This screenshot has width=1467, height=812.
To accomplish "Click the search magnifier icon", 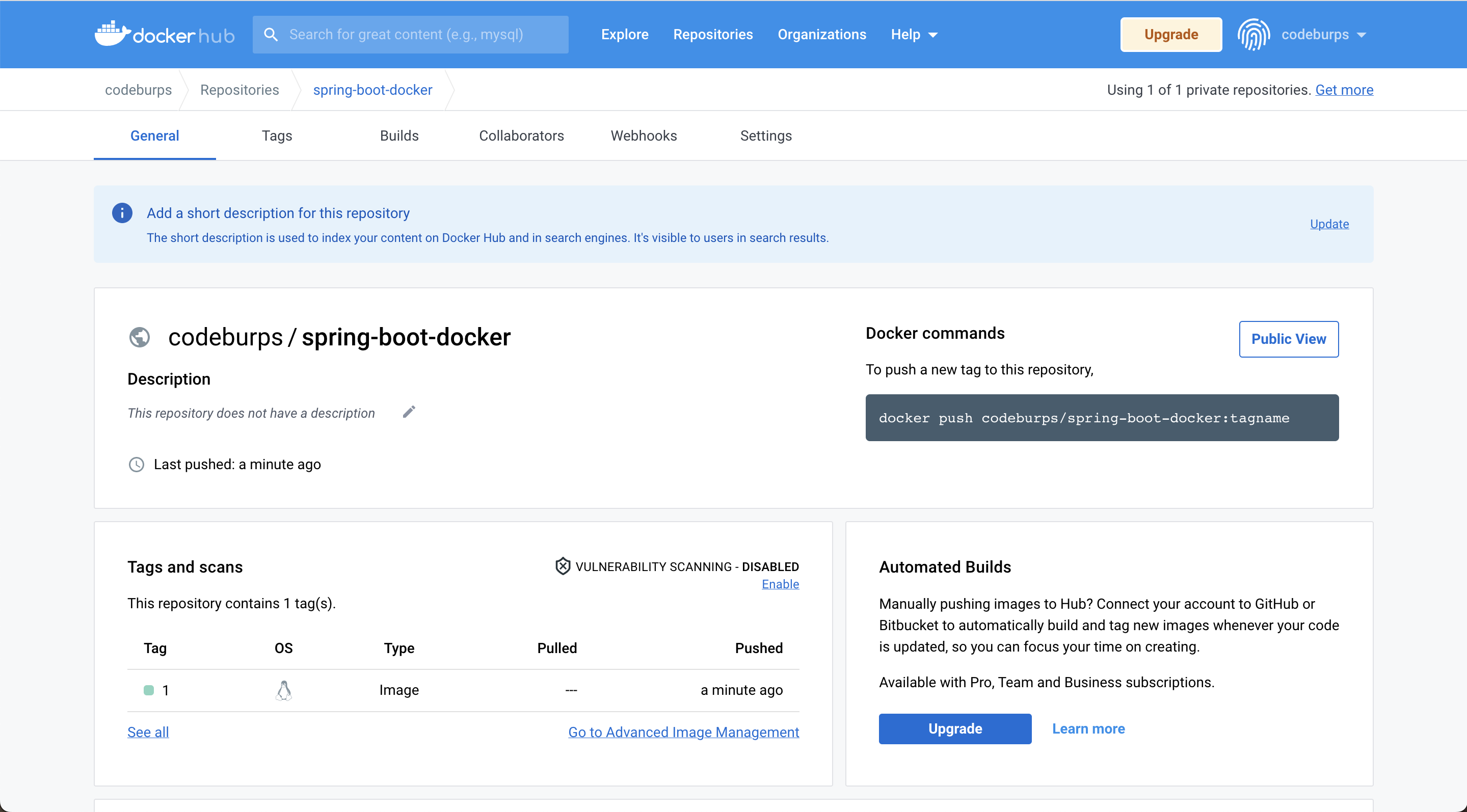I will tap(271, 35).
